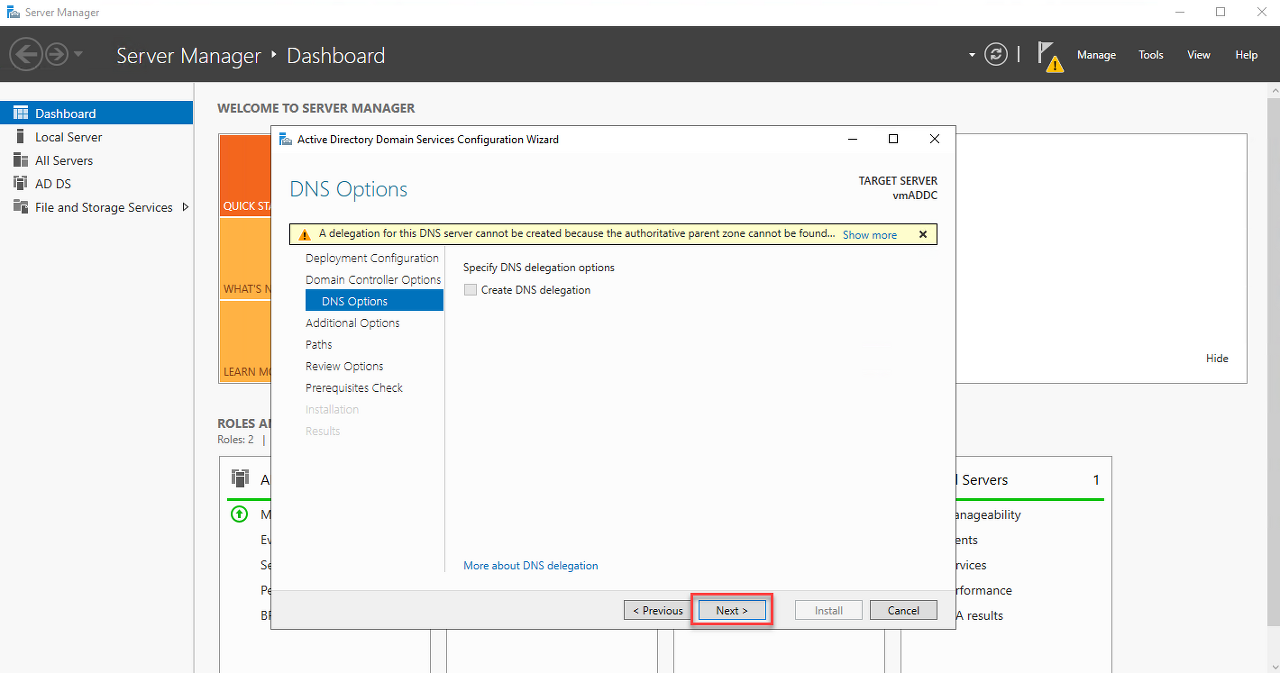Click the Hide link in welcome panel
Screen dimensions: 1280x673
[1217, 358]
